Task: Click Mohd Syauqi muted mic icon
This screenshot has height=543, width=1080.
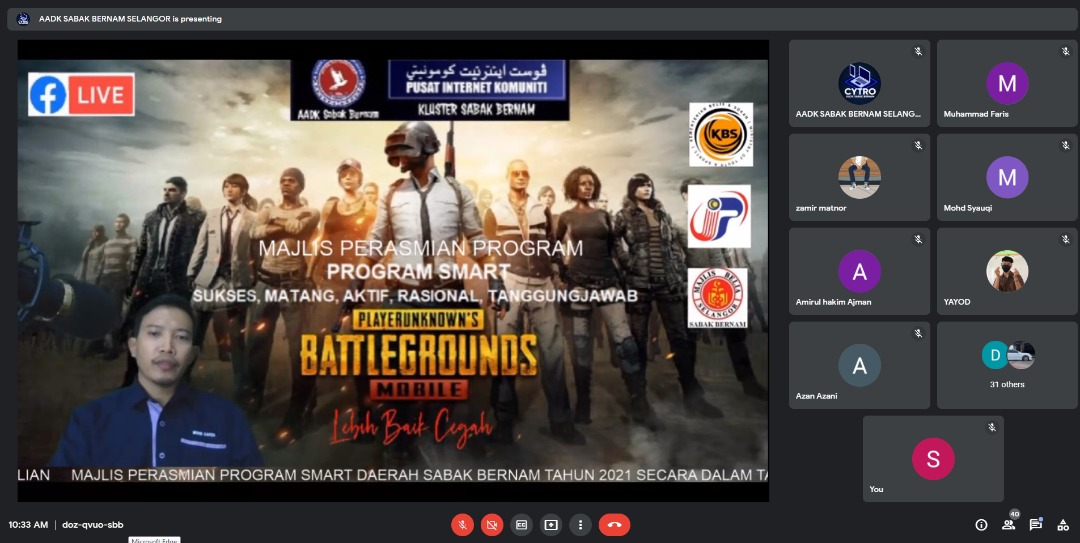Action: click(x=1066, y=145)
